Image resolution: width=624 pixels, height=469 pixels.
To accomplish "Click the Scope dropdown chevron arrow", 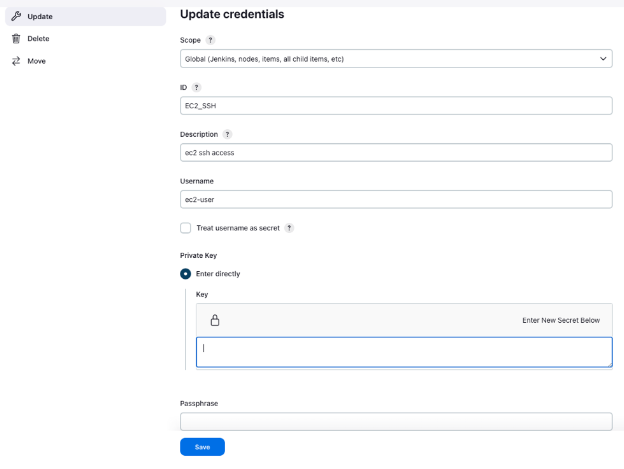I will (x=603, y=59).
